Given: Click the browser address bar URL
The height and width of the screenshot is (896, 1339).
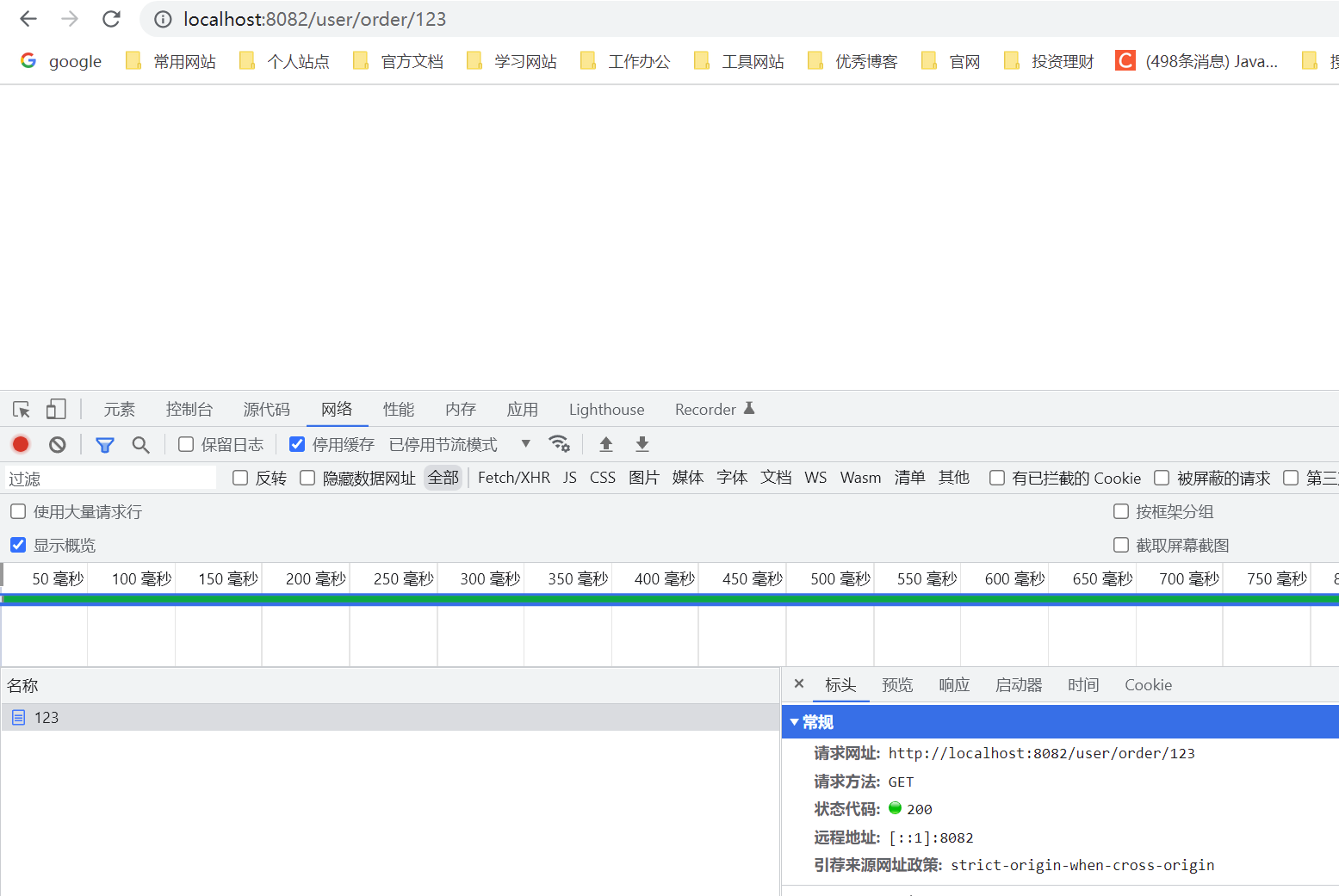Looking at the screenshot, I should click(x=315, y=19).
